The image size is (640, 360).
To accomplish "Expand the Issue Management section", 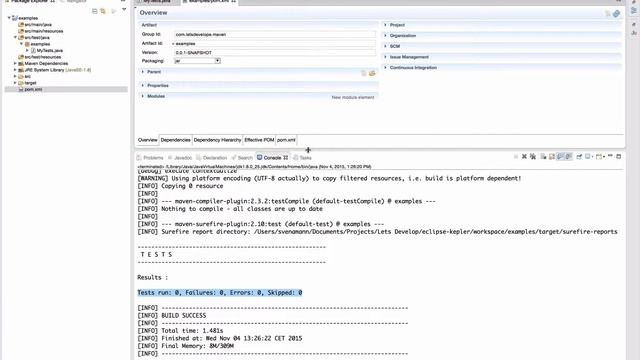I will tap(385, 57).
